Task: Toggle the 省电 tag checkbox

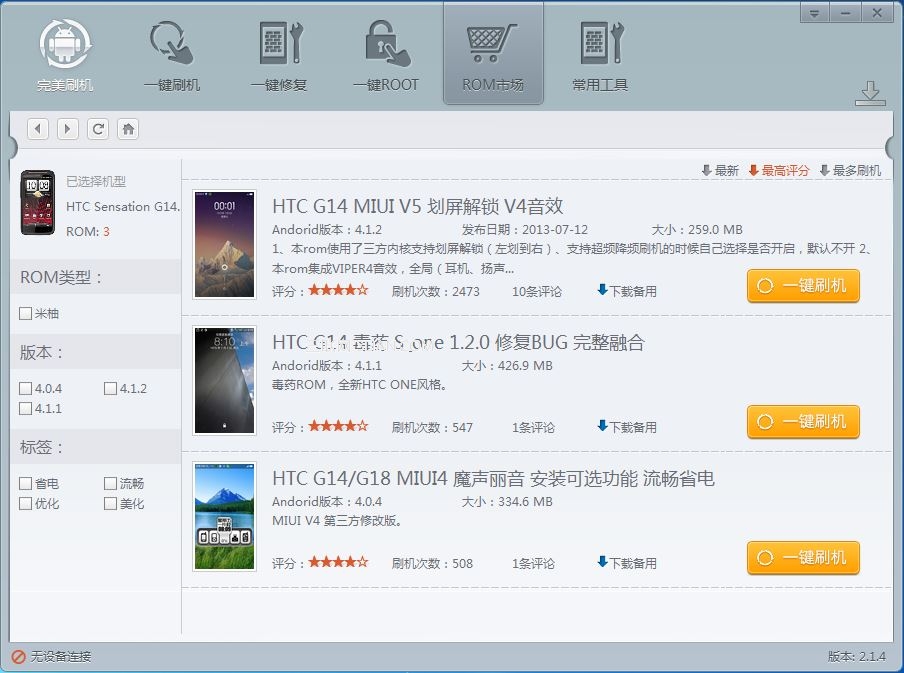Action: pos(26,484)
